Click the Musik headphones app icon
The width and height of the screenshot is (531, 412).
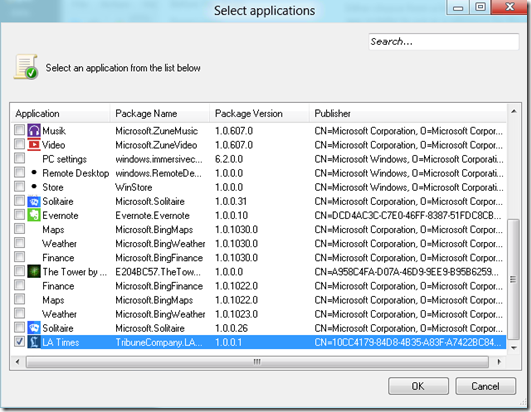[34, 130]
